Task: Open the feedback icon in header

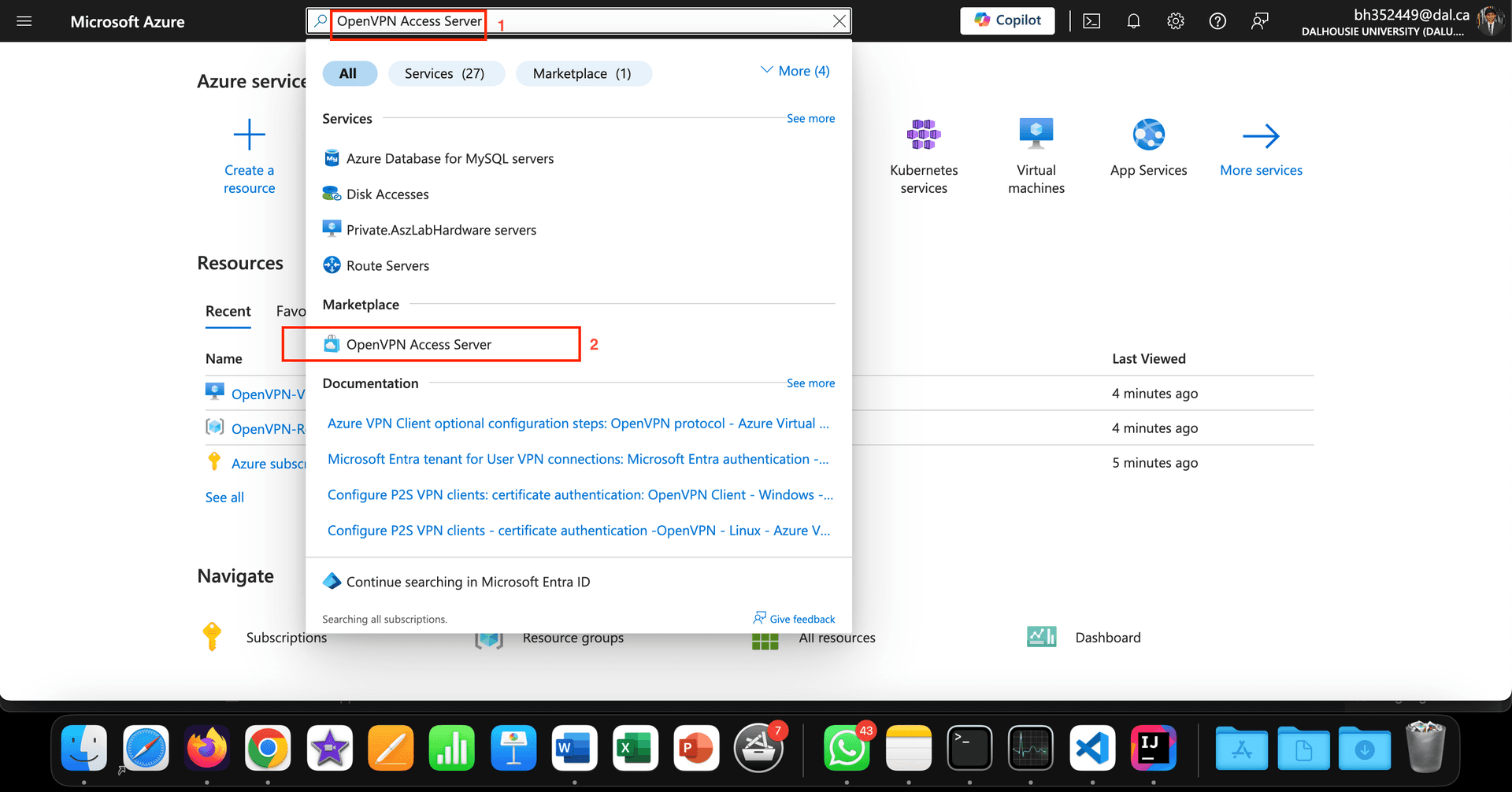Action: click(1259, 21)
